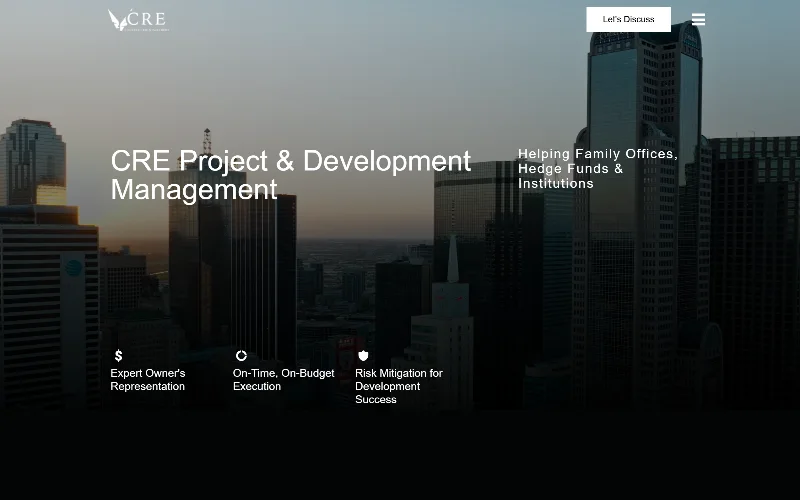800x500 pixels.
Task: Open the hamburger menu icon
Action: [x=698, y=19]
